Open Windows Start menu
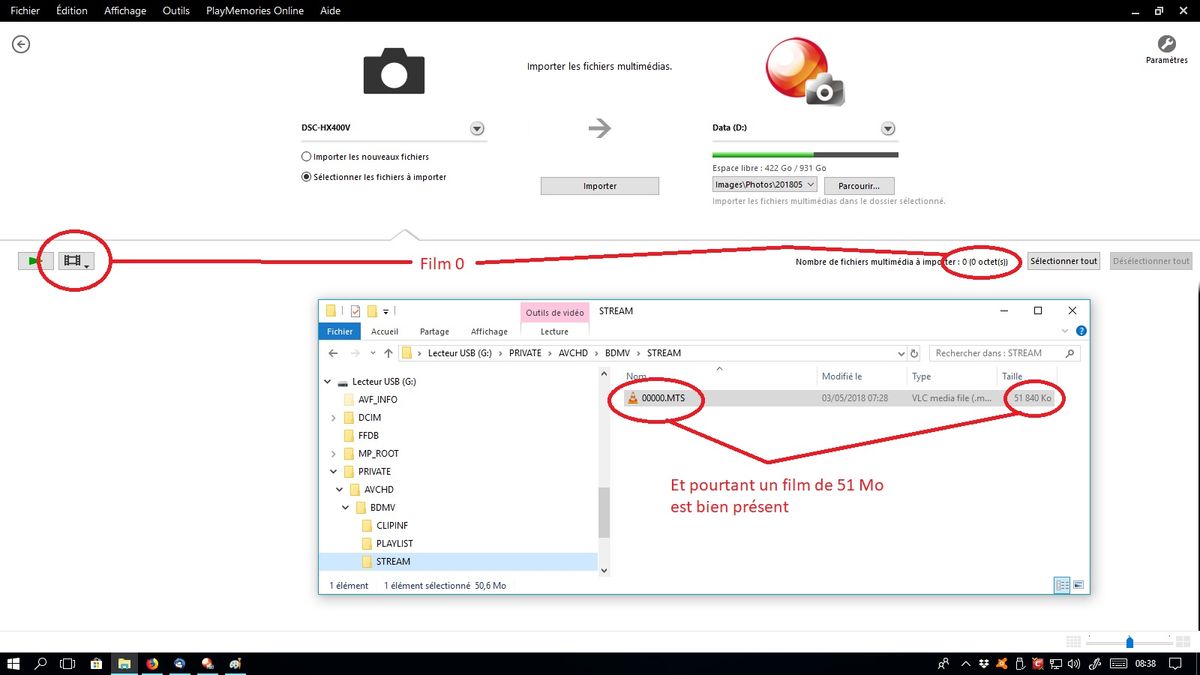 click(14, 663)
